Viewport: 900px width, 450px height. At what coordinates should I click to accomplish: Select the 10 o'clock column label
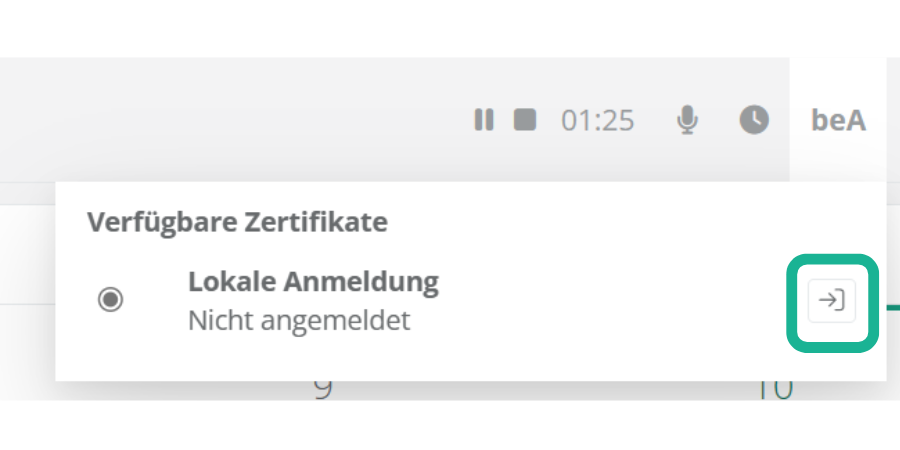776,390
